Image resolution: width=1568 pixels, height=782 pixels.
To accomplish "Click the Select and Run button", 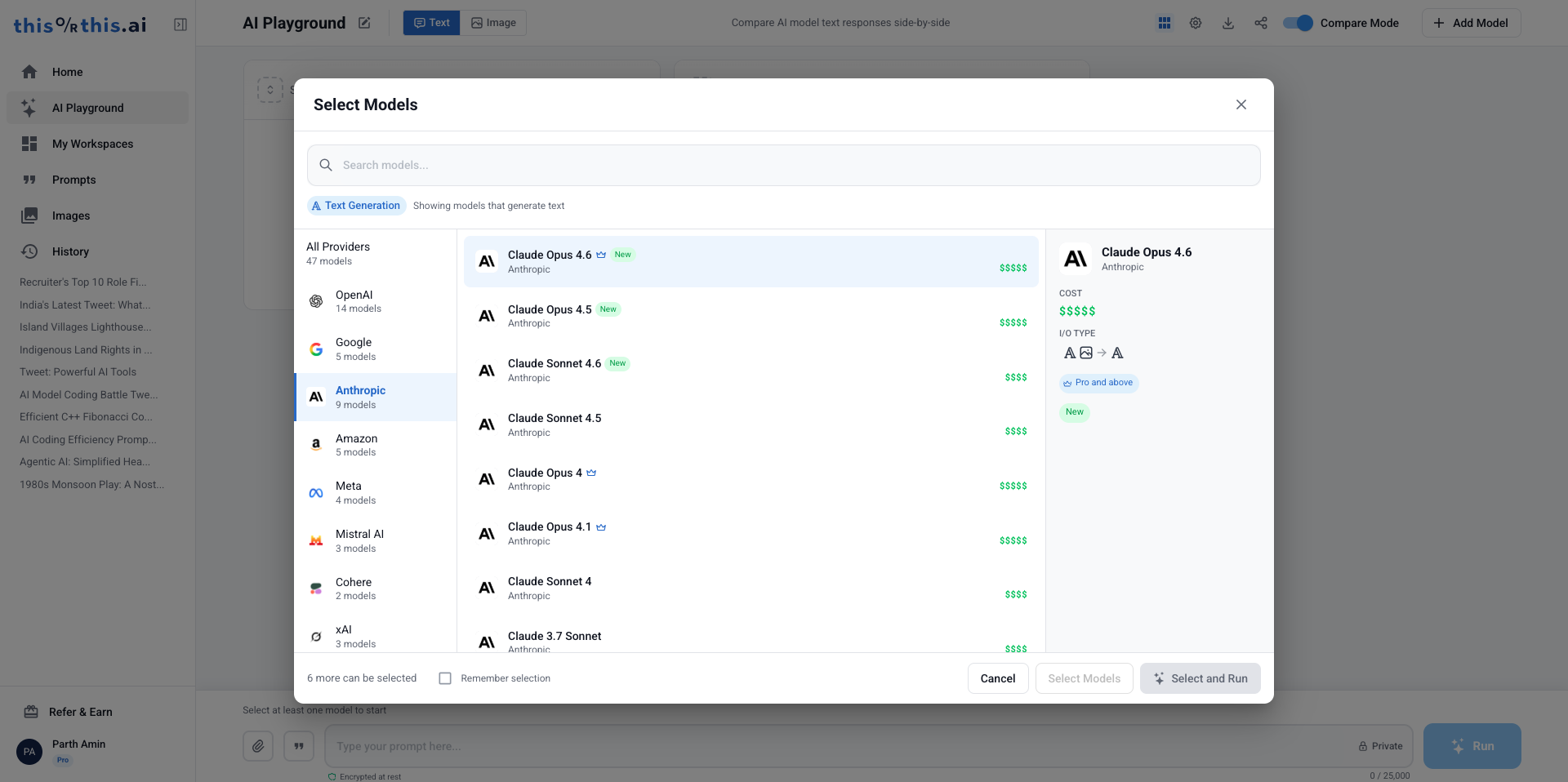I will click(x=1200, y=678).
